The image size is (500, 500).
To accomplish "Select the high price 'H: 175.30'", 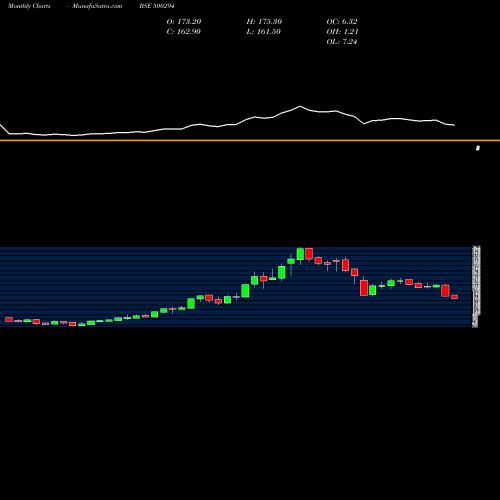I will [264, 21].
